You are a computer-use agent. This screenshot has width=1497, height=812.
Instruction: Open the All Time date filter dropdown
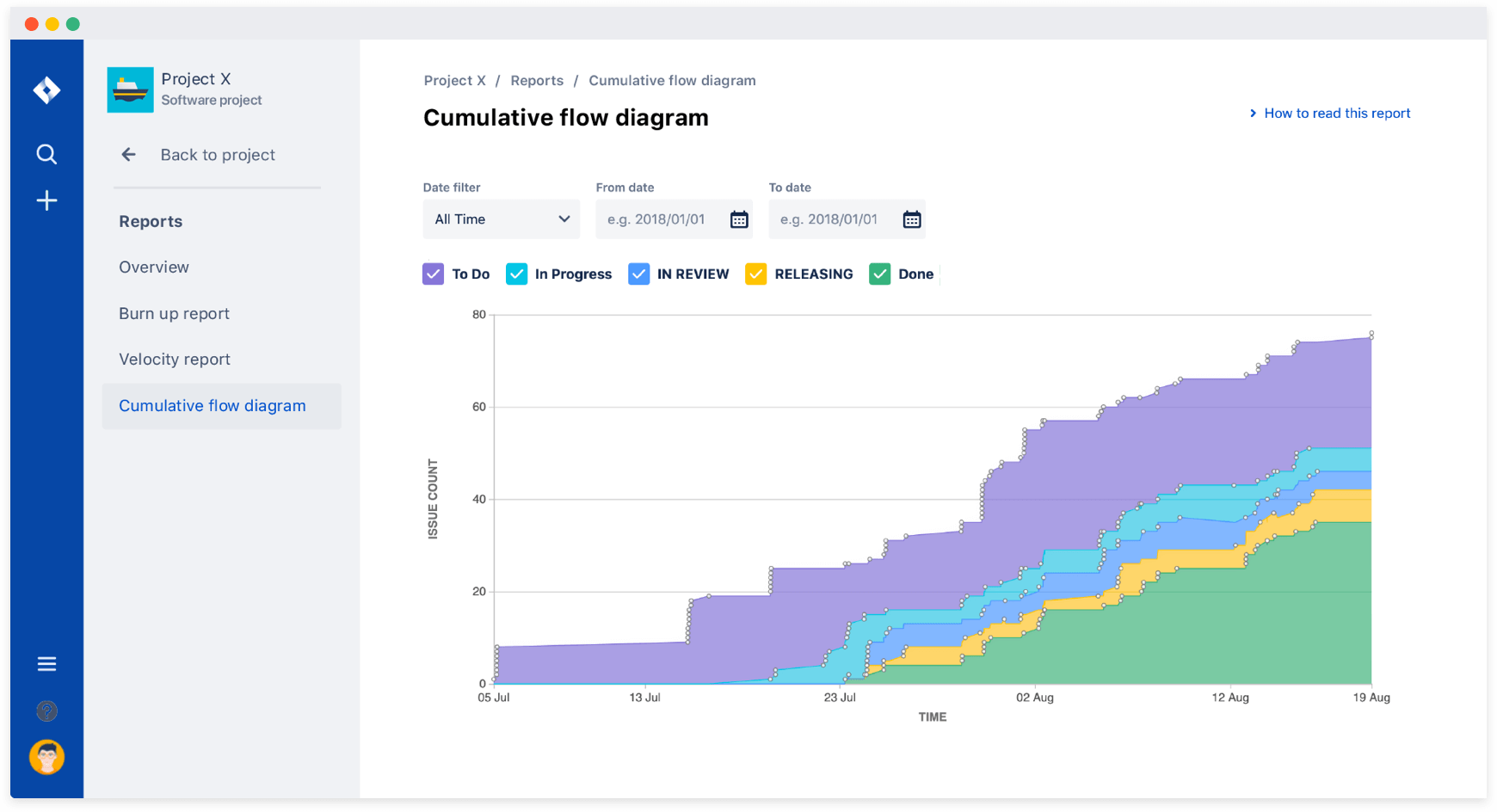[501, 218]
